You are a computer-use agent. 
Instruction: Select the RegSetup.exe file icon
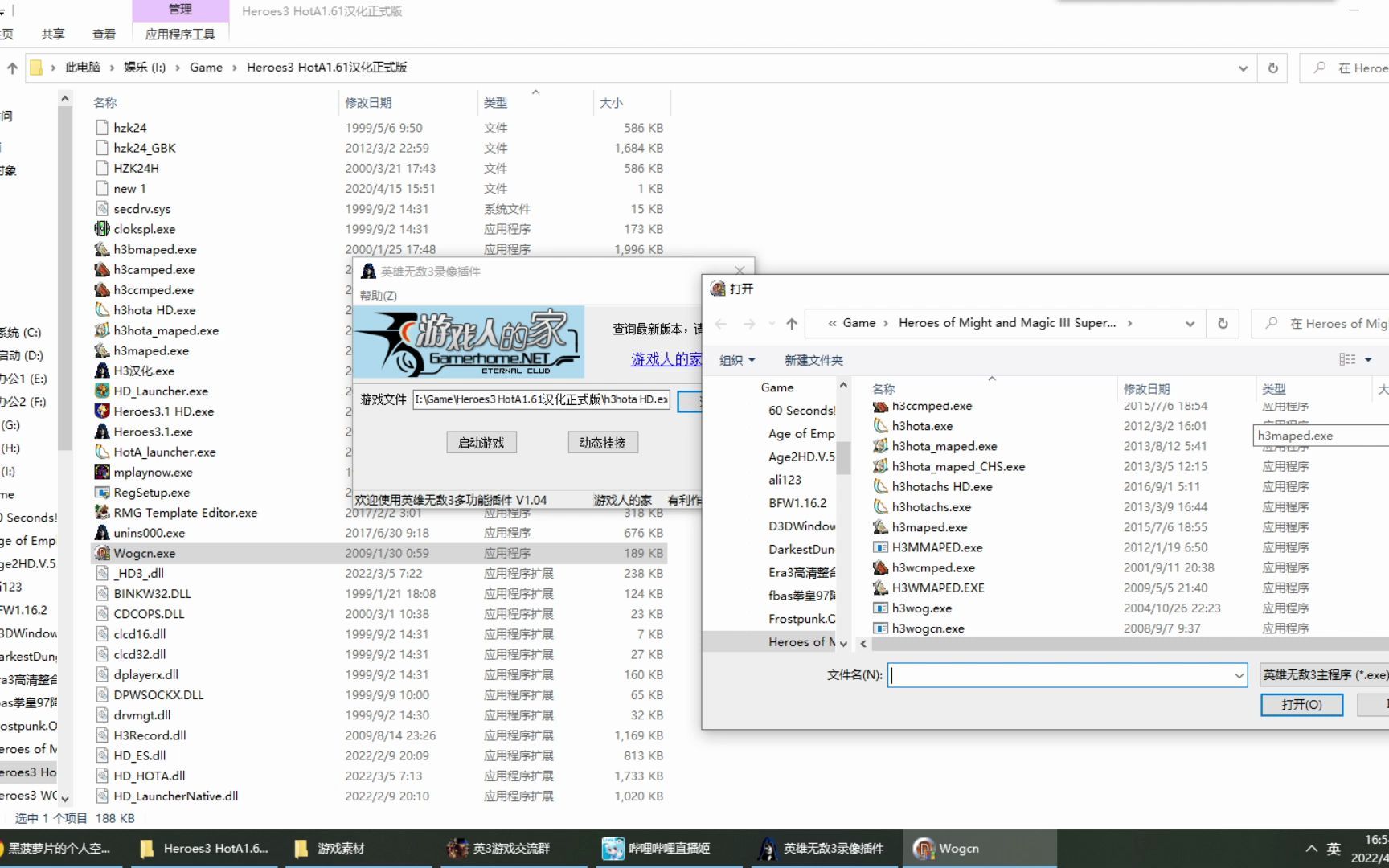pyautogui.click(x=102, y=492)
